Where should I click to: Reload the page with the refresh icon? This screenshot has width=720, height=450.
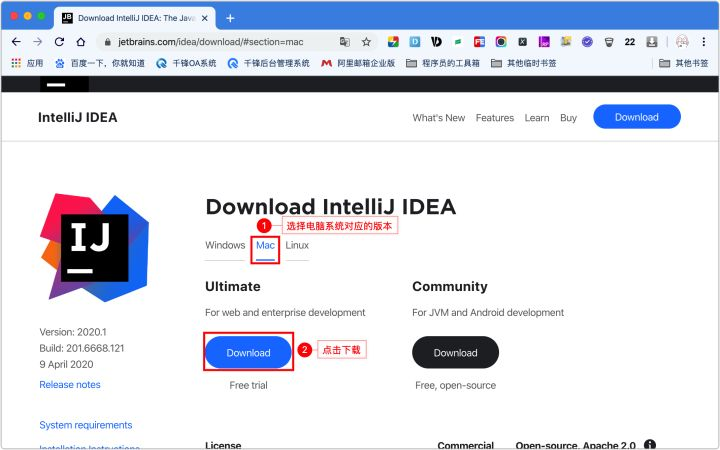point(59,42)
